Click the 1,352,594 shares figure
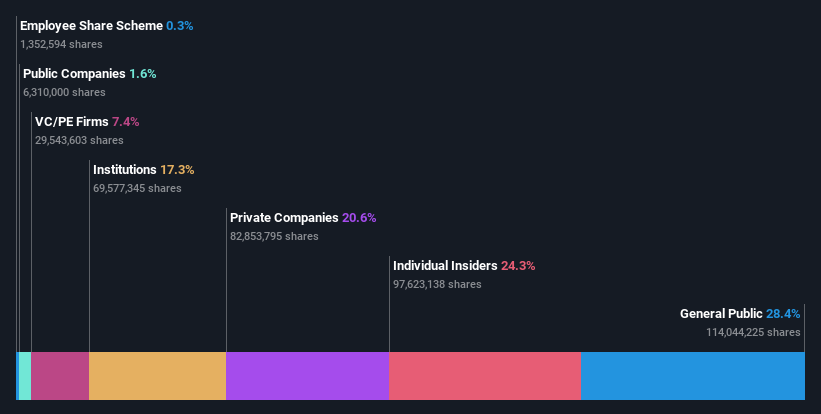 pos(61,44)
